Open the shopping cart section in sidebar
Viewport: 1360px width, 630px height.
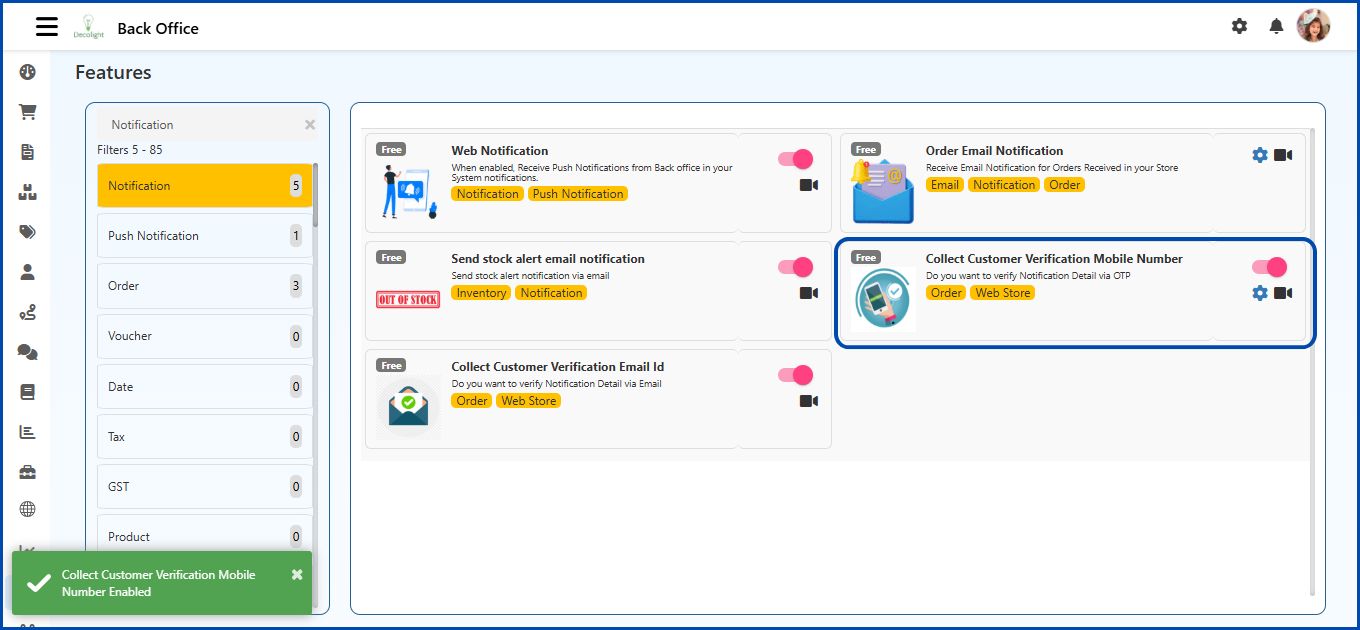27,111
